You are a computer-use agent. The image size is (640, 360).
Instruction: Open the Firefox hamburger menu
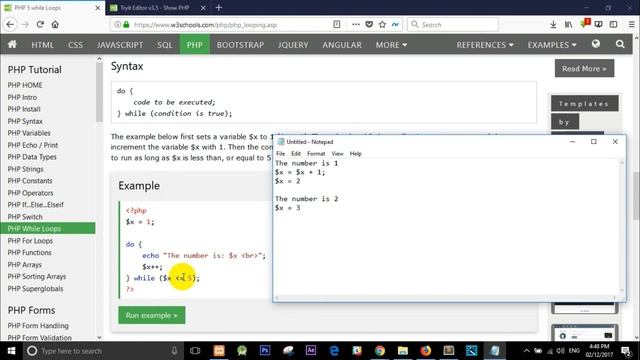(631, 24)
